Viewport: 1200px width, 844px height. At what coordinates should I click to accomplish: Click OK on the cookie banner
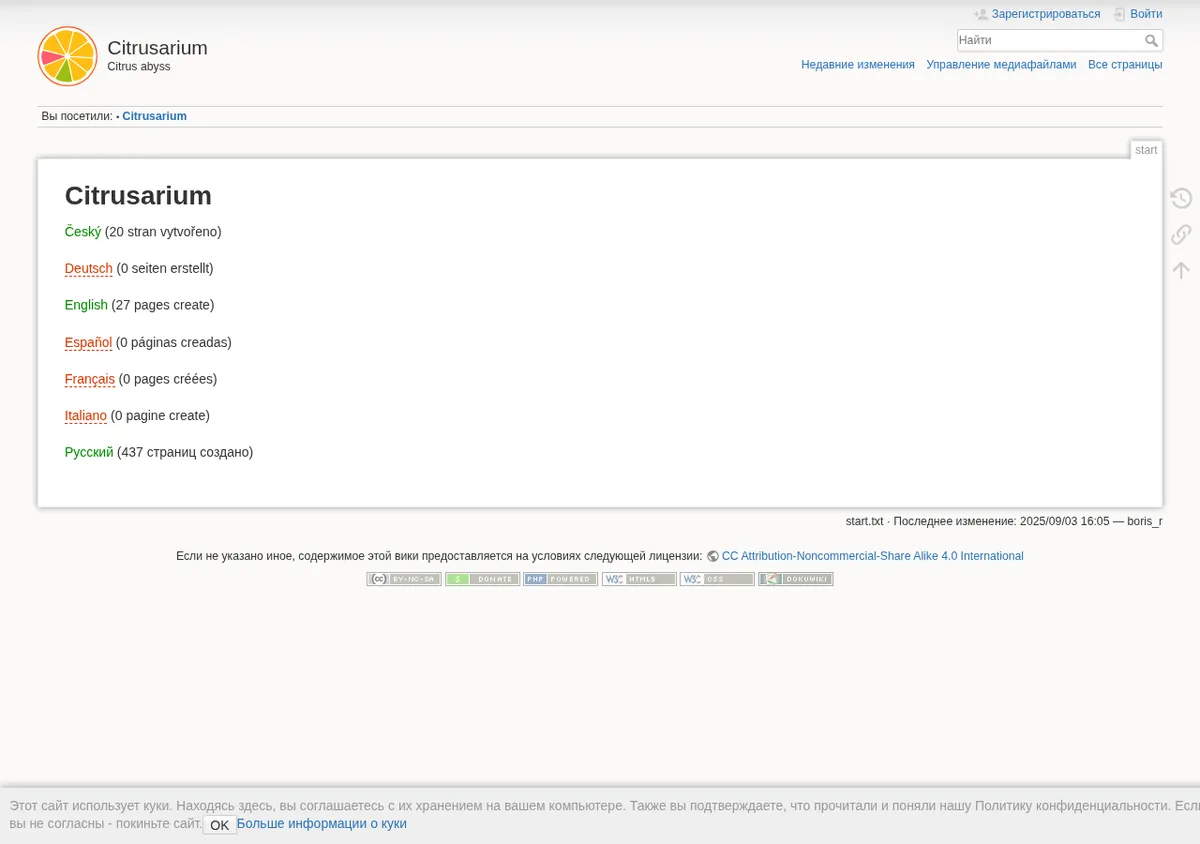[x=219, y=825]
